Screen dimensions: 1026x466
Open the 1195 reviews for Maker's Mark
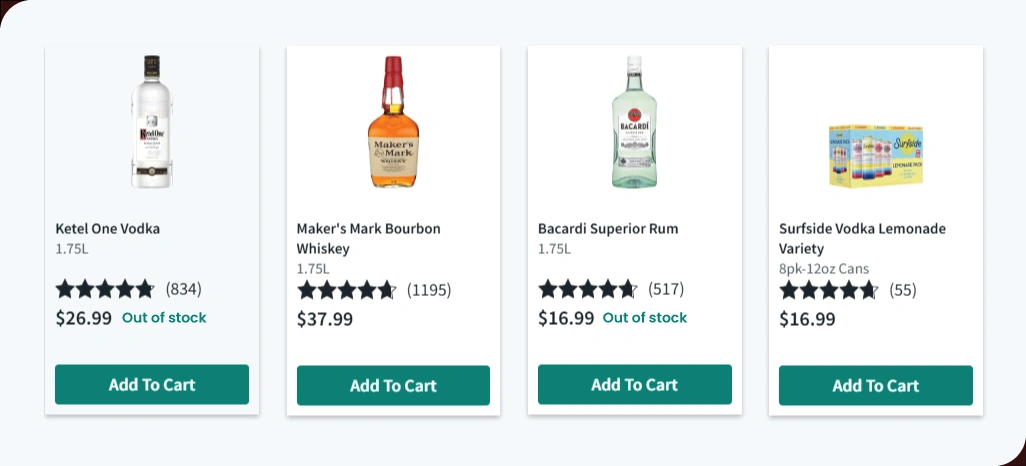coord(429,290)
